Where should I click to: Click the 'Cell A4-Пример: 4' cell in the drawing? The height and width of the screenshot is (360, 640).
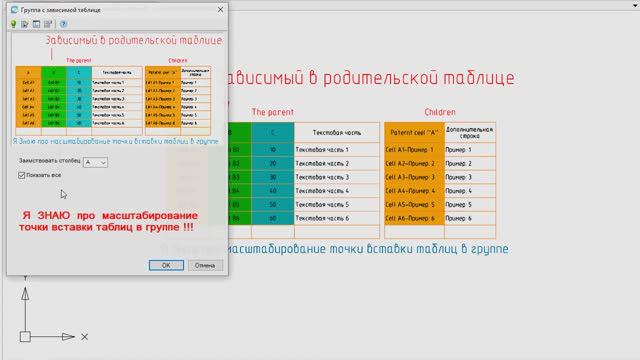pyautogui.click(x=414, y=191)
